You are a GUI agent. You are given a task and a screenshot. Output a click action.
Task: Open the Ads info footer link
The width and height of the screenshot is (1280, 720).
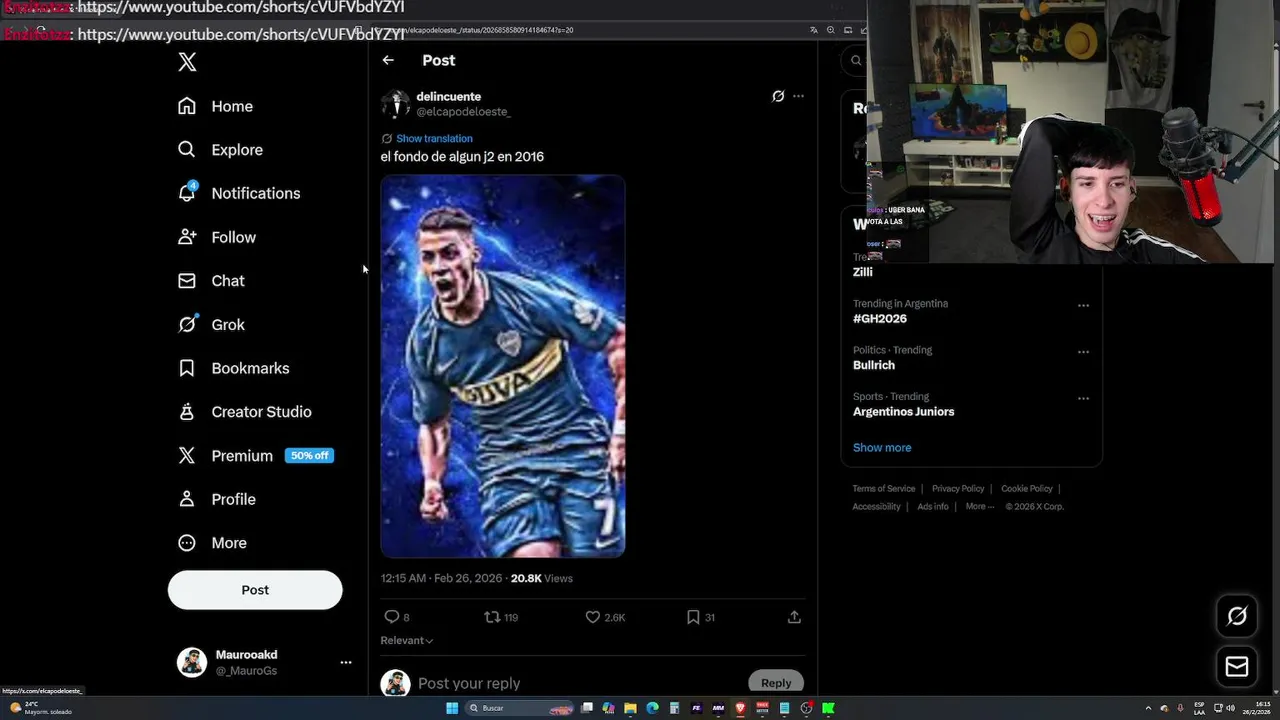(933, 507)
